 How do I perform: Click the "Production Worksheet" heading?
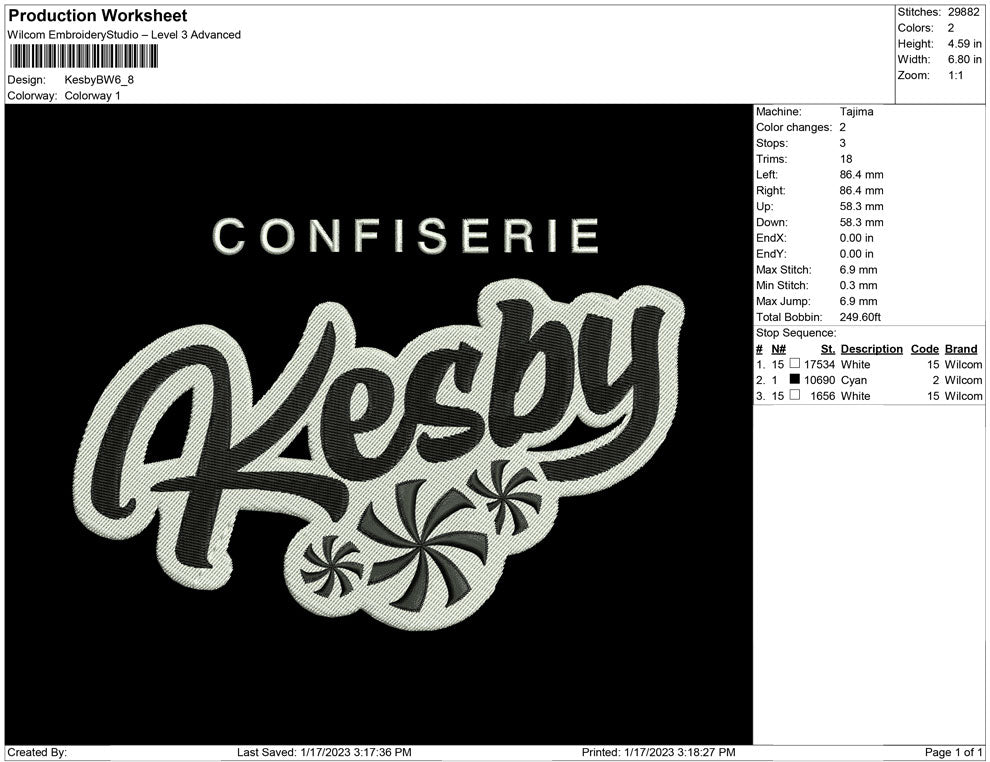[98, 16]
